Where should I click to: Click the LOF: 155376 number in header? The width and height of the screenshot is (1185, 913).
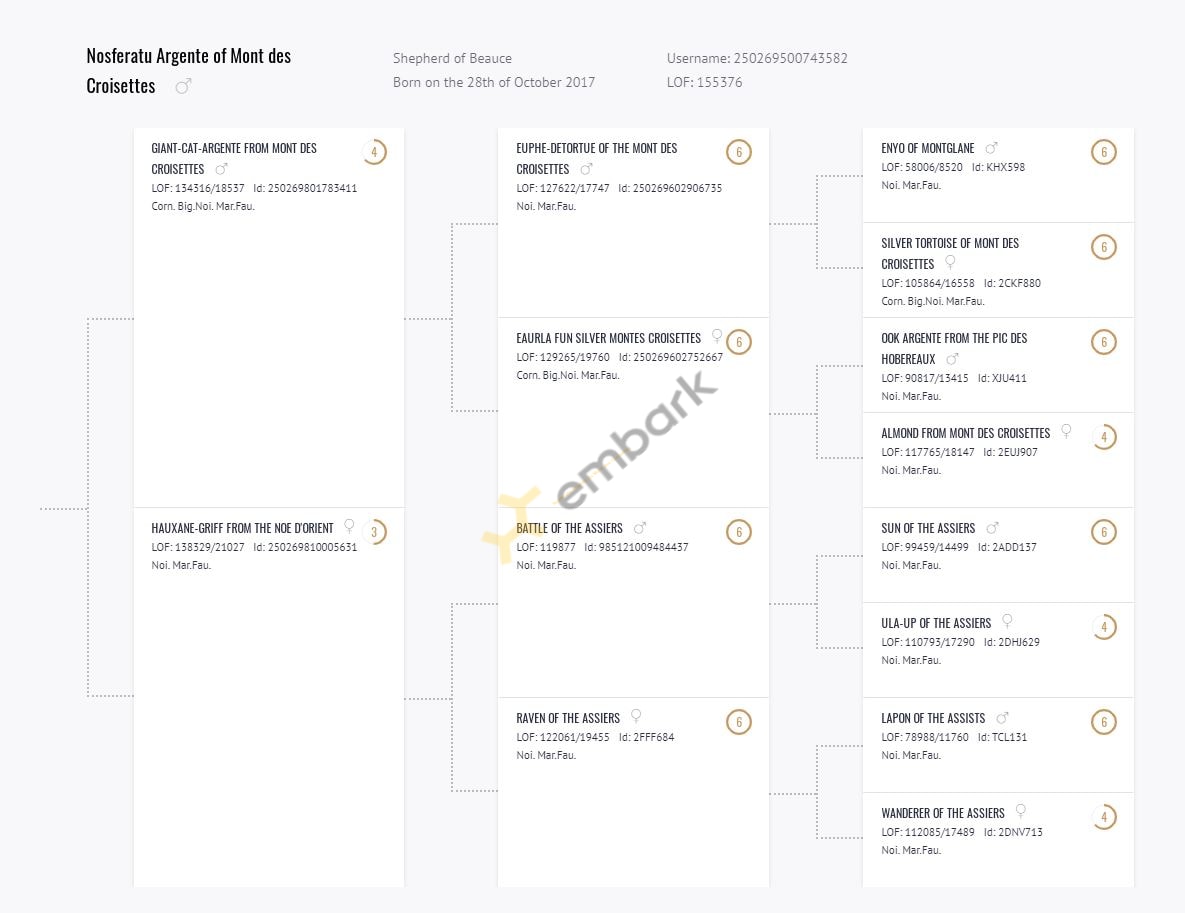pyautogui.click(x=704, y=82)
